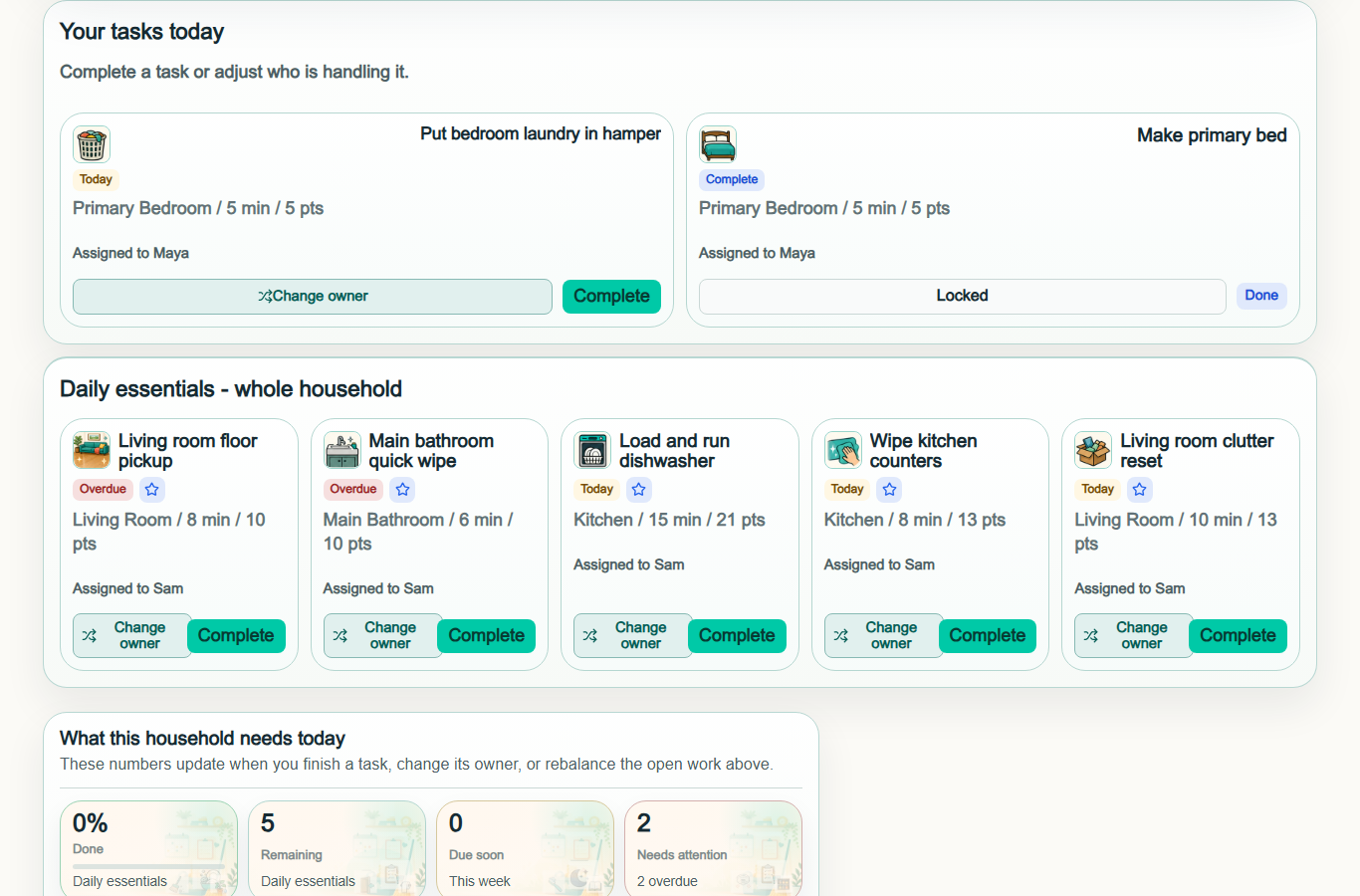
Task: Click the 0 Due soon this week card
Action: [525, 848]
